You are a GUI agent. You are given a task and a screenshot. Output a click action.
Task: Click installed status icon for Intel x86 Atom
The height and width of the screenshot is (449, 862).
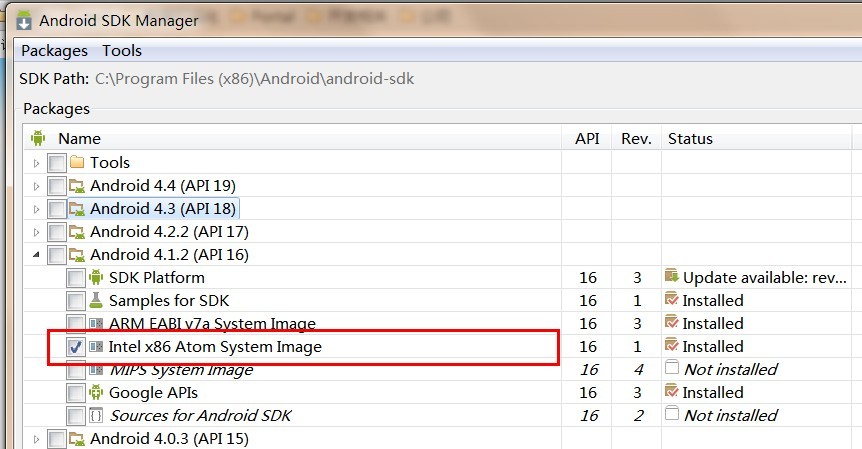point(672,346)
